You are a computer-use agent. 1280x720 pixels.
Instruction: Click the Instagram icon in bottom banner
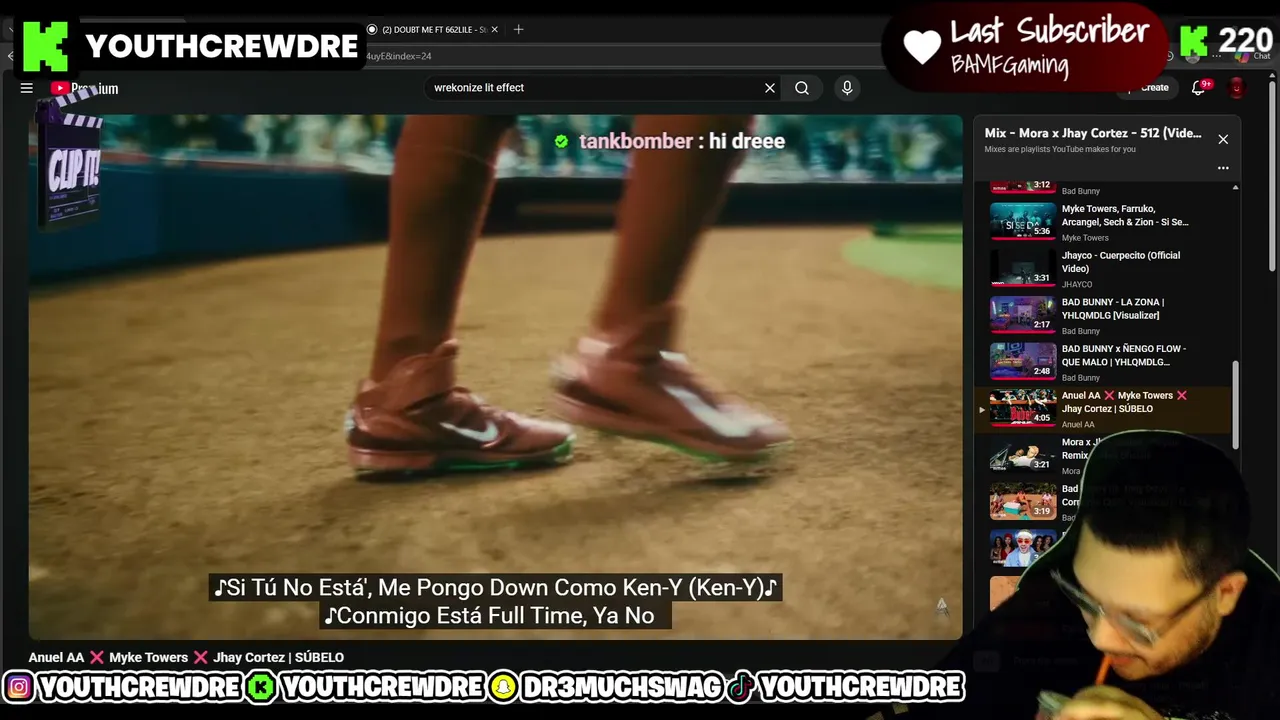(x=19, y=688)
